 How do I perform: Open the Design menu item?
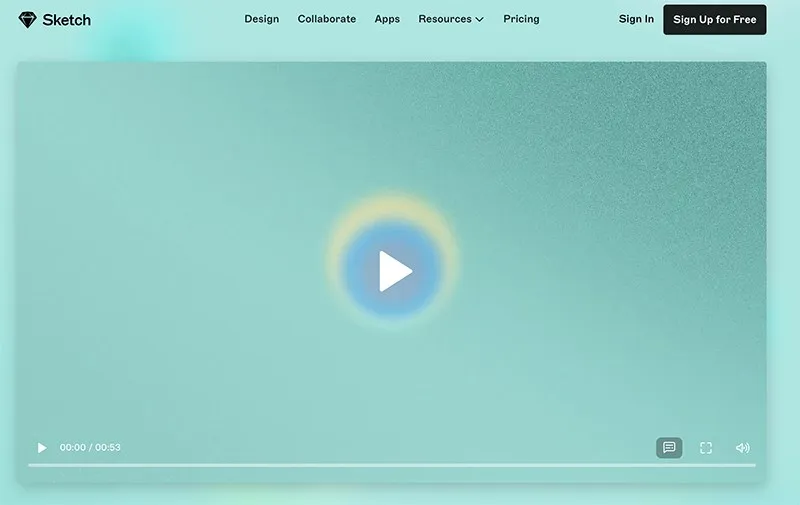coord(261,19)
